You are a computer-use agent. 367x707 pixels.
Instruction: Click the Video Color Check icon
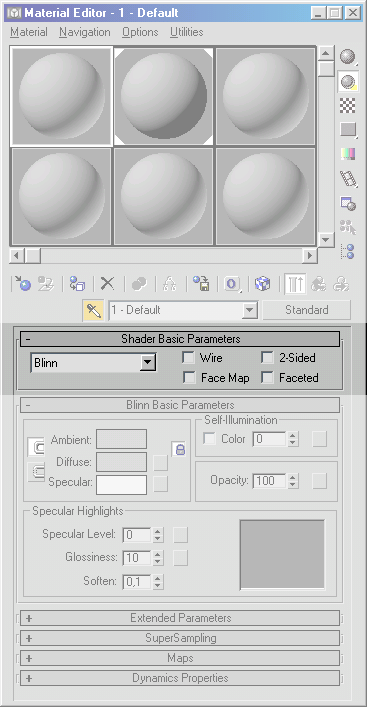[x=348, y=154]
